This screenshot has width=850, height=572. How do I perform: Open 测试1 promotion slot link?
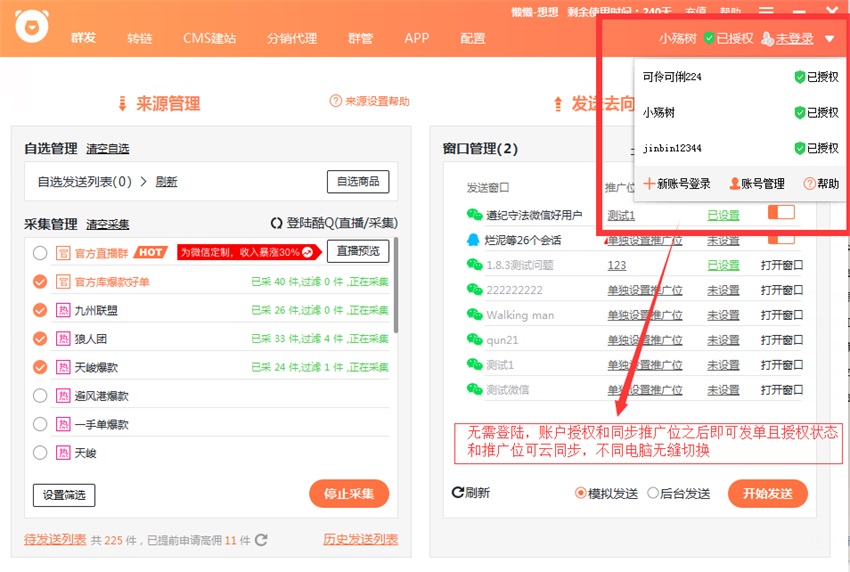[x=621, y=215]
